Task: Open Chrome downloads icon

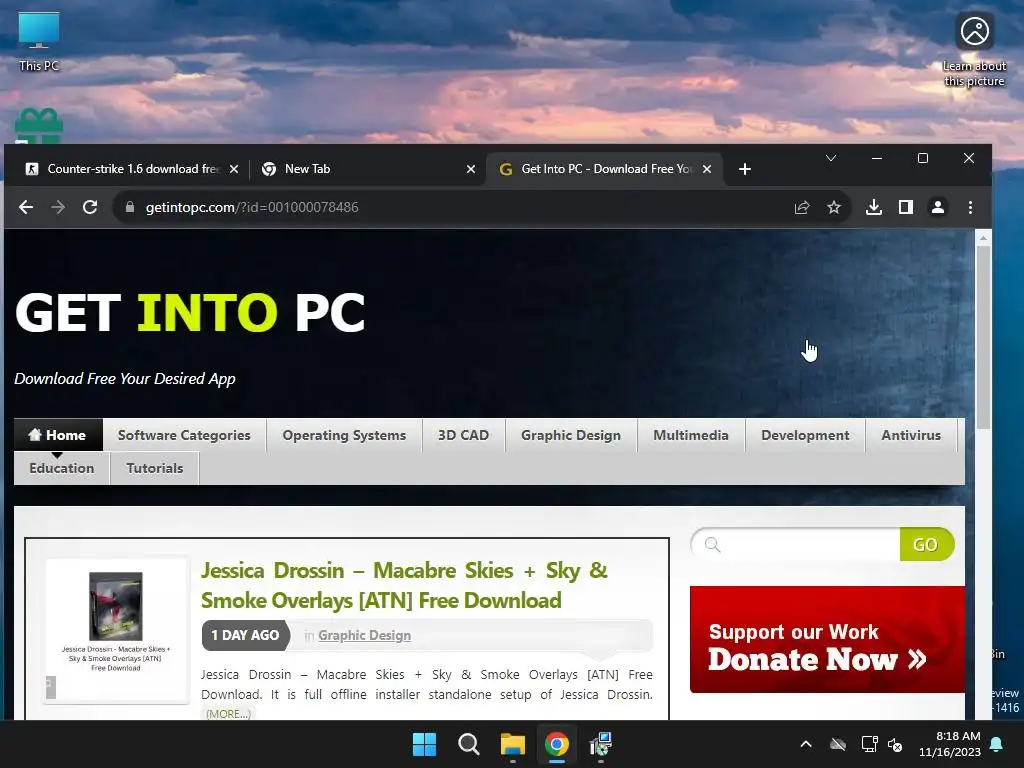Action: [874, 208]
